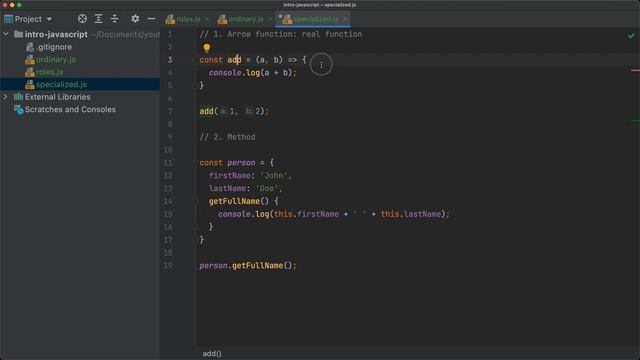Select Scratches and Consoles in tree
Image resolution: width=640 pixels, height=360 pixels.
pyautogui.click(x=70, y=109)
